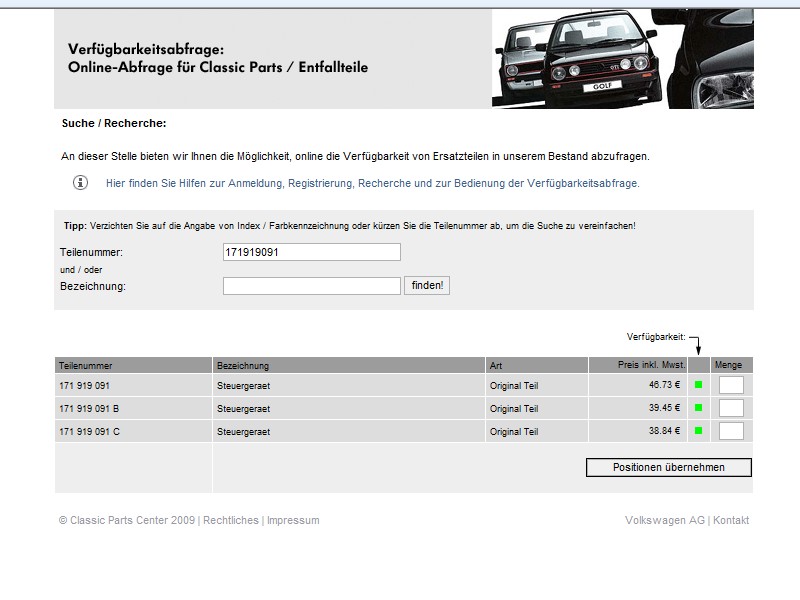Viewport: 800px width, 600px height.
Task: Open the Kontakt footer link
Action: coord(731,520)
